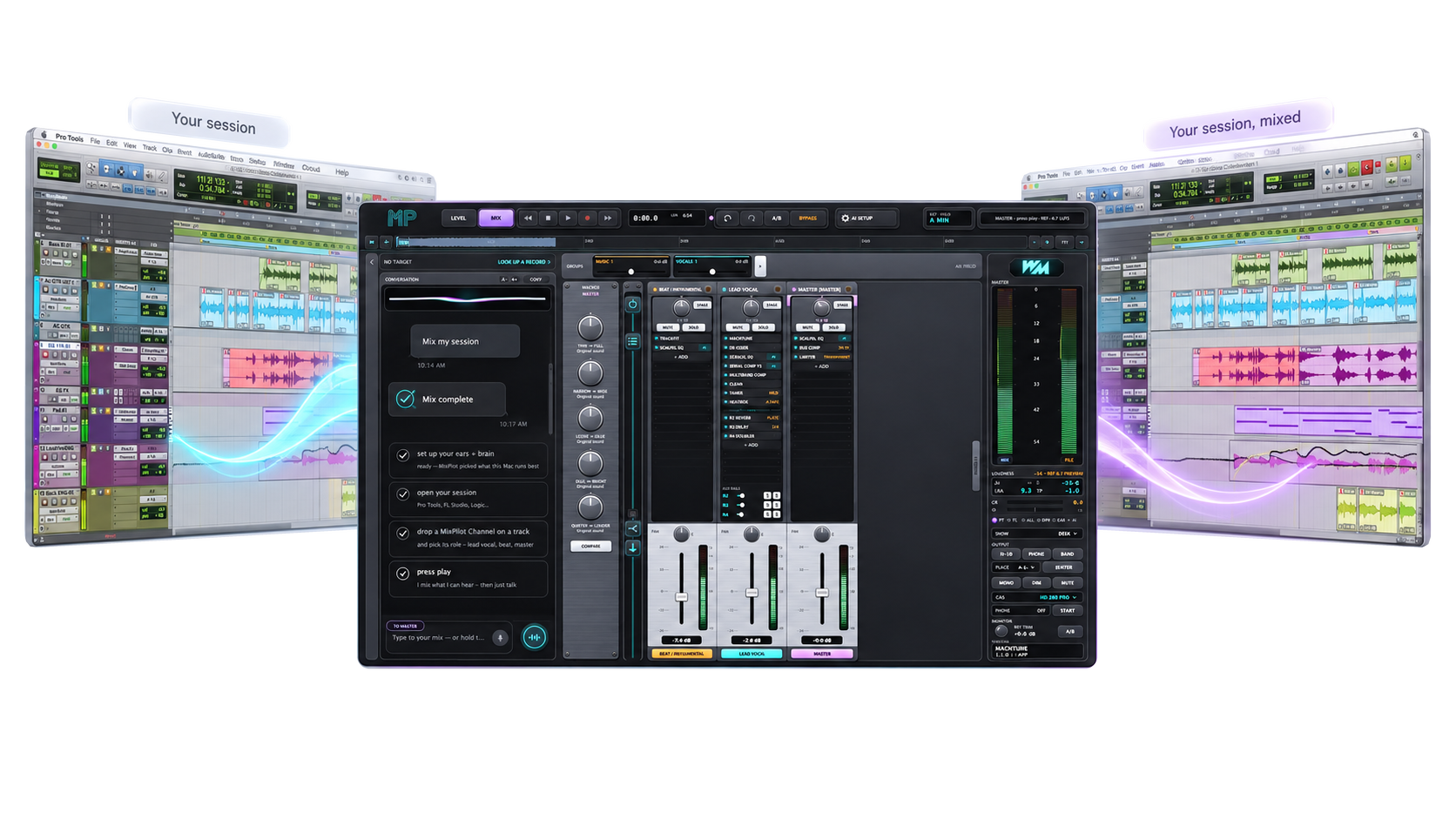Solo the Lead Vocal channel
The image size is (1456, 819).
tap(763, 327)
